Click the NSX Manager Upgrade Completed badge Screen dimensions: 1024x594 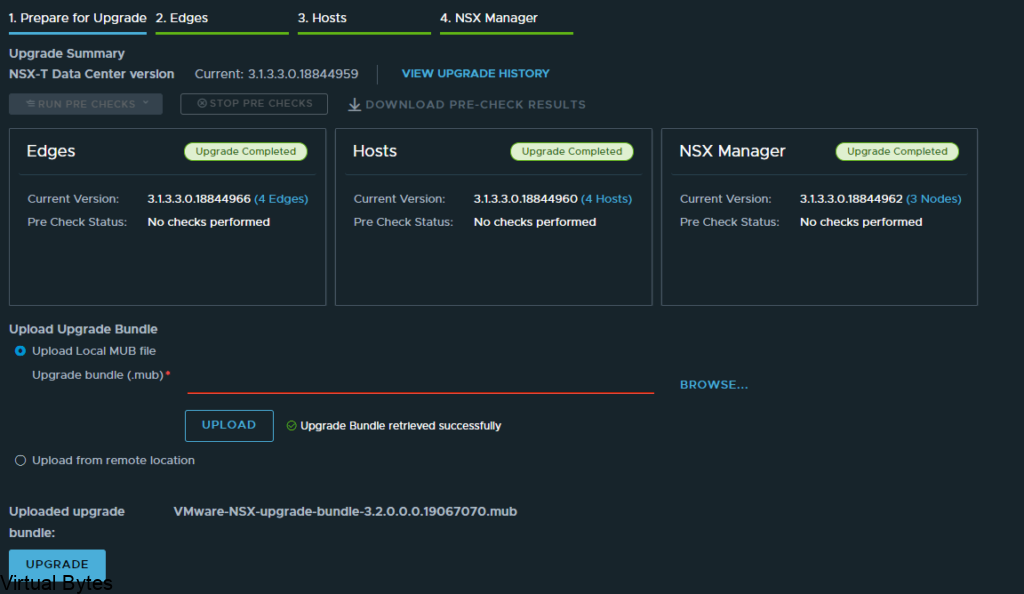point(897,151)
